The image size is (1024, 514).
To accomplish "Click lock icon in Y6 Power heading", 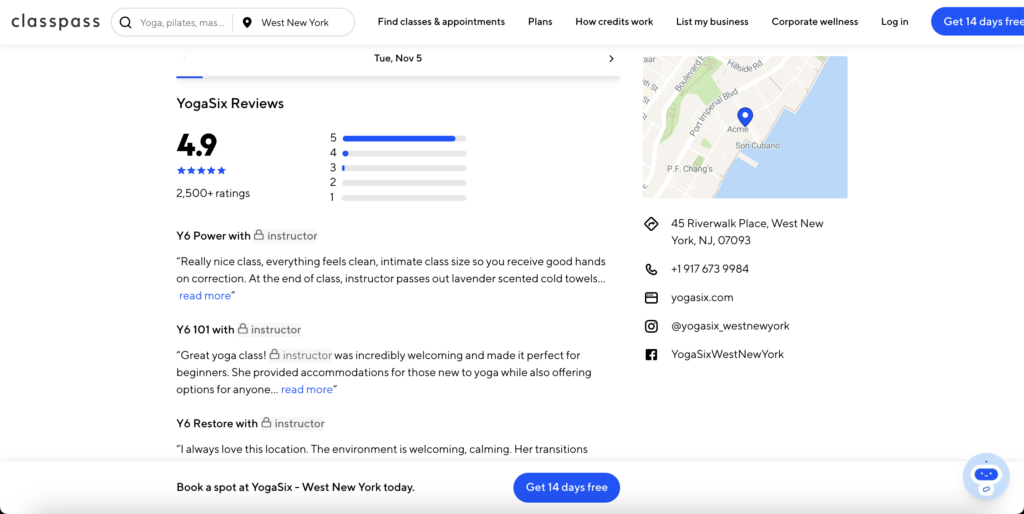I will click(x=259, y=234).
